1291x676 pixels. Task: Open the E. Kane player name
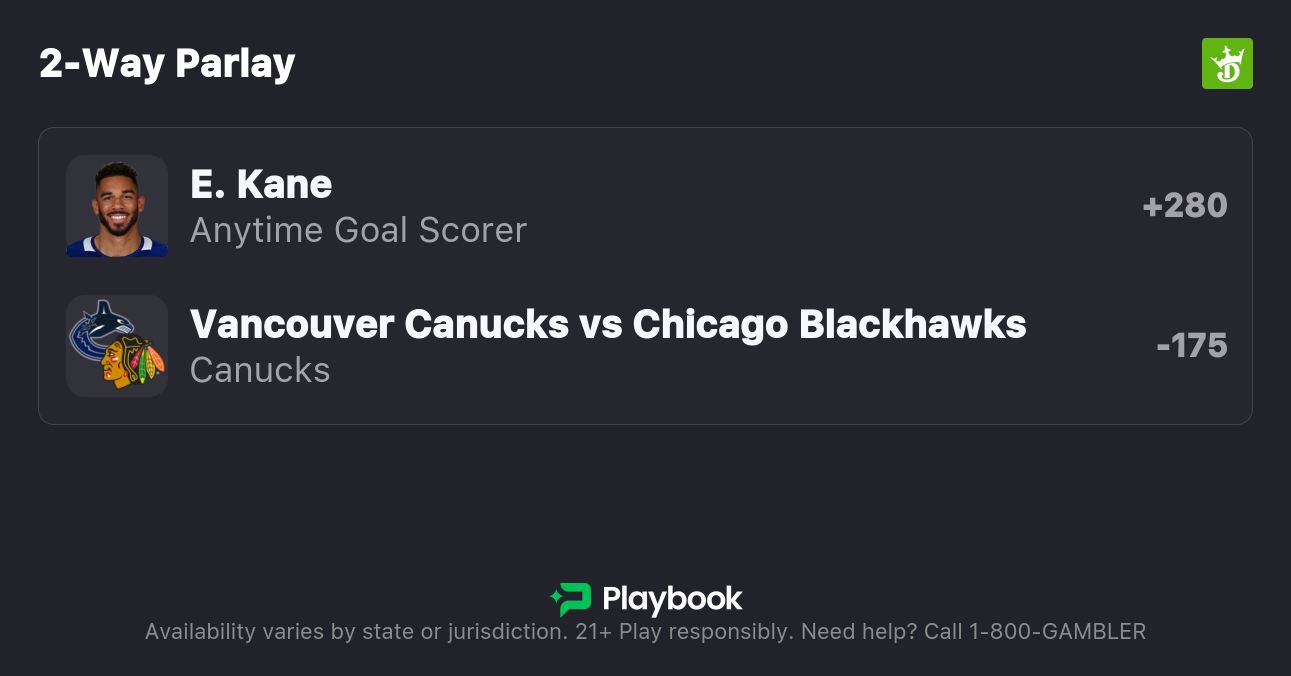click(261, 184)
